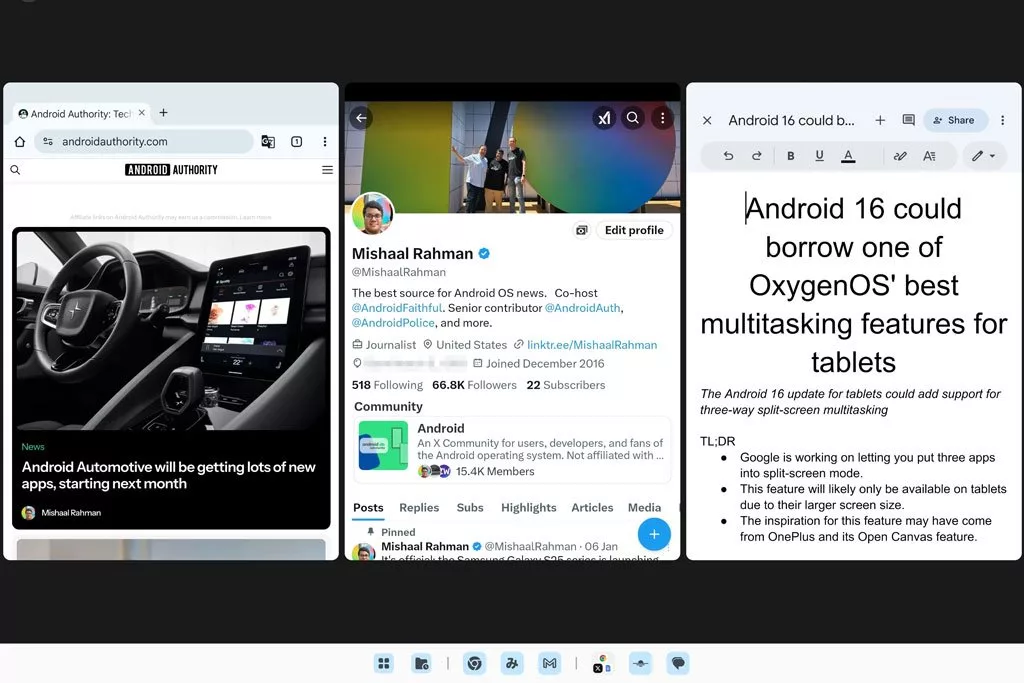Click the 'Android 16 could b...' document title
This screenshot has height=683, width=1024.
791,120
